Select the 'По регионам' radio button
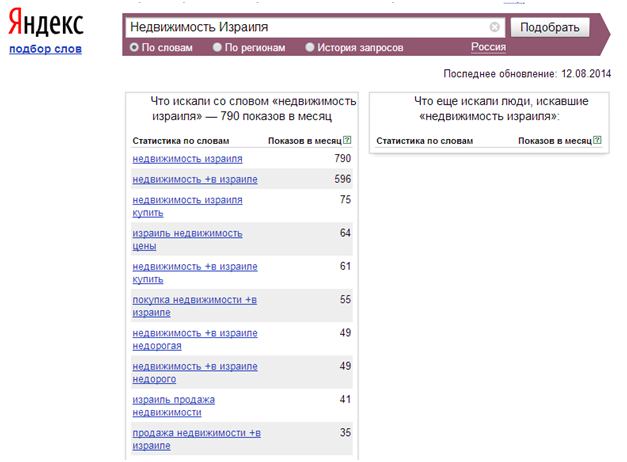Viewport: 627px width, 462px height. tap(217, 48)
